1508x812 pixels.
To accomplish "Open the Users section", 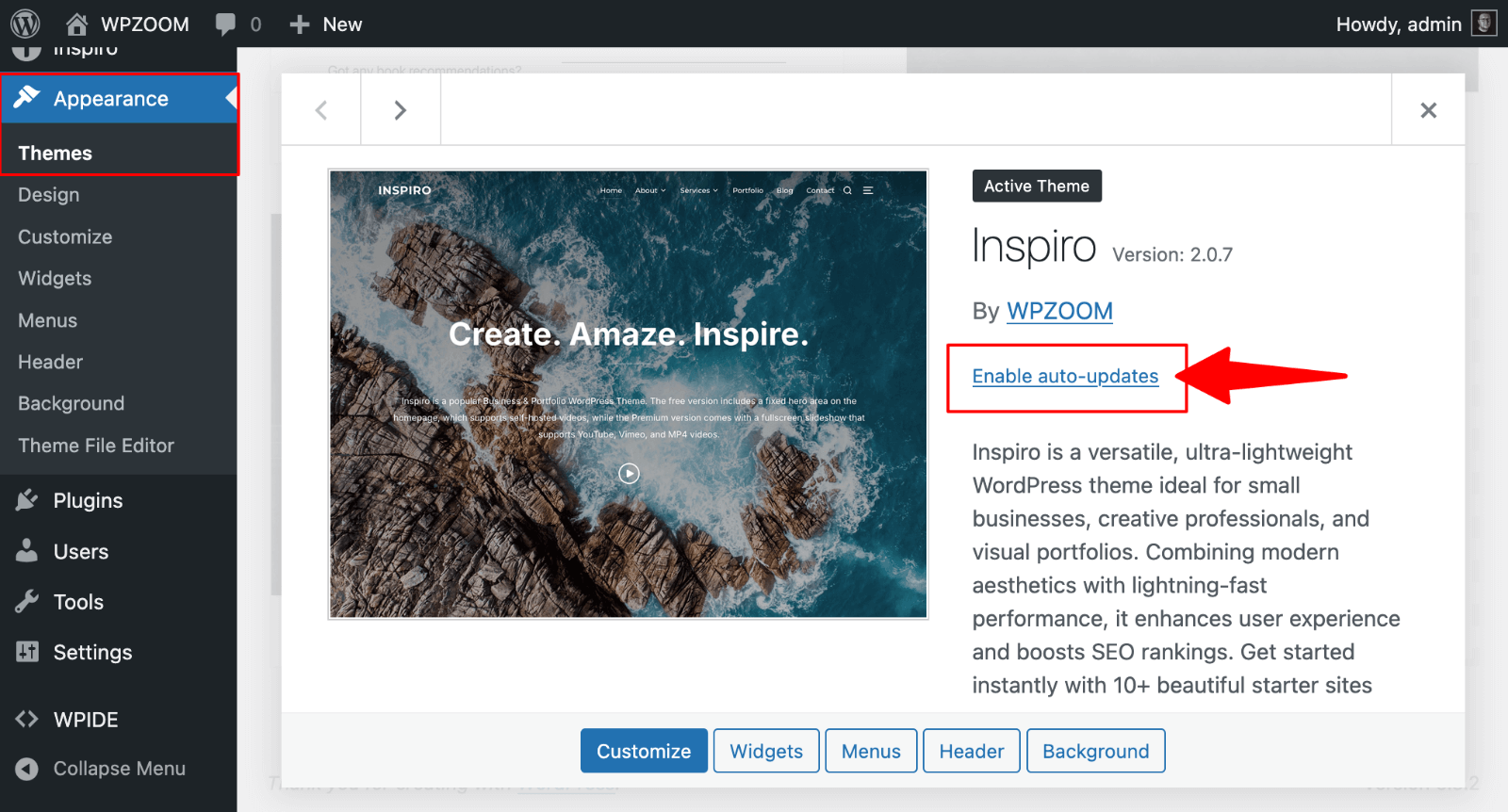I will pos(80,551).
